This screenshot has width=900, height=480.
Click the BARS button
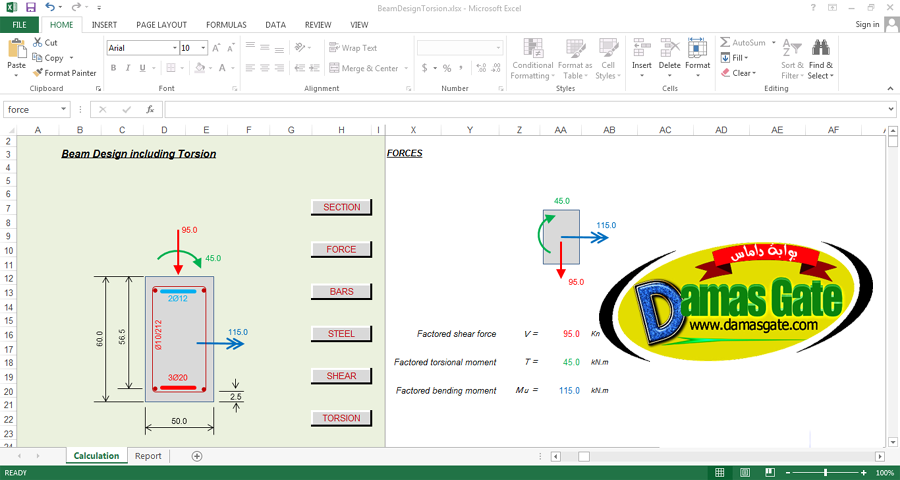pyautogui.click(x=342, y=292)
